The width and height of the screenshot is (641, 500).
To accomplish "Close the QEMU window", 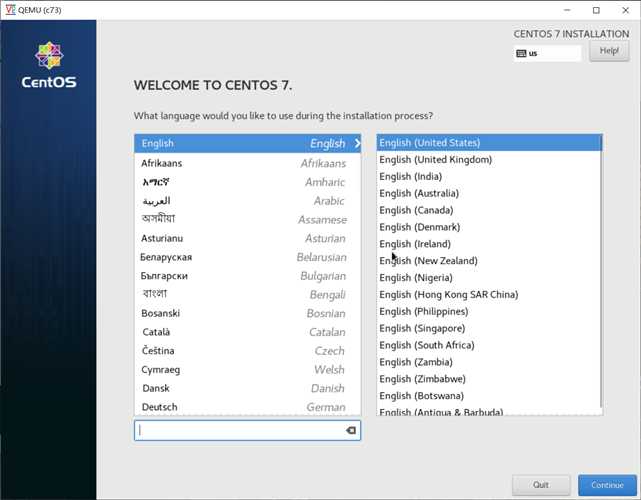I will click(x=625, y=10).
